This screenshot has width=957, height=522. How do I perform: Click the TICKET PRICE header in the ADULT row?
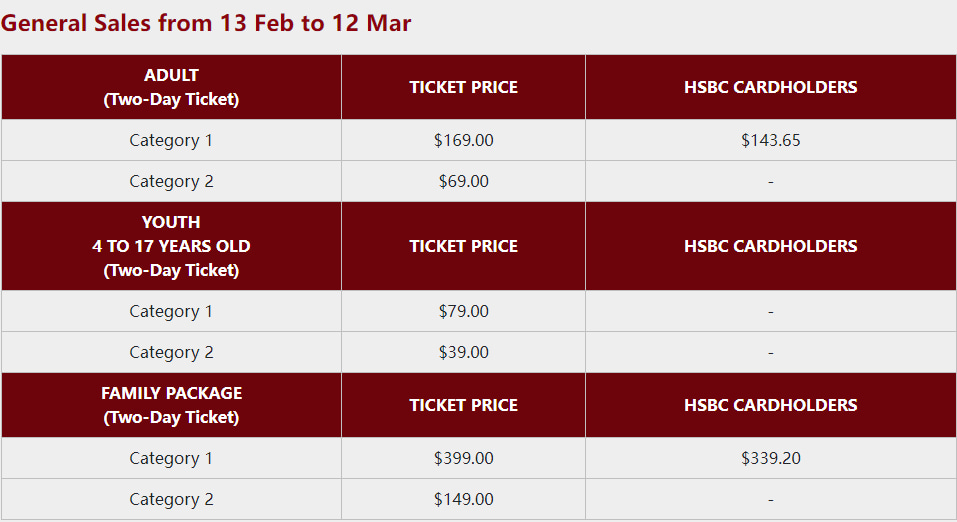coord(463,87)
